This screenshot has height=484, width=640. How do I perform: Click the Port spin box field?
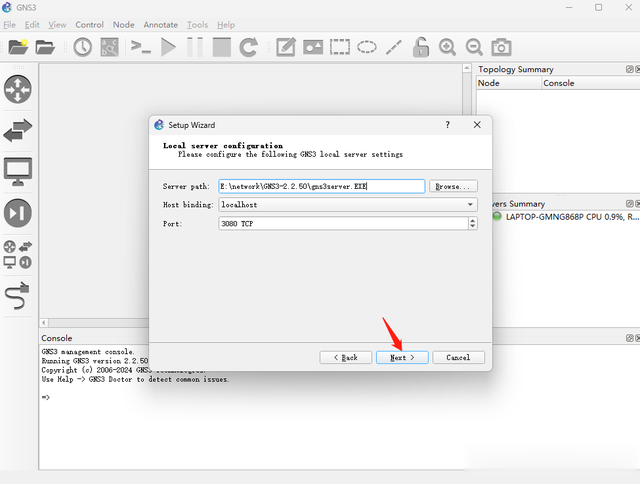[x=343, y=224]
